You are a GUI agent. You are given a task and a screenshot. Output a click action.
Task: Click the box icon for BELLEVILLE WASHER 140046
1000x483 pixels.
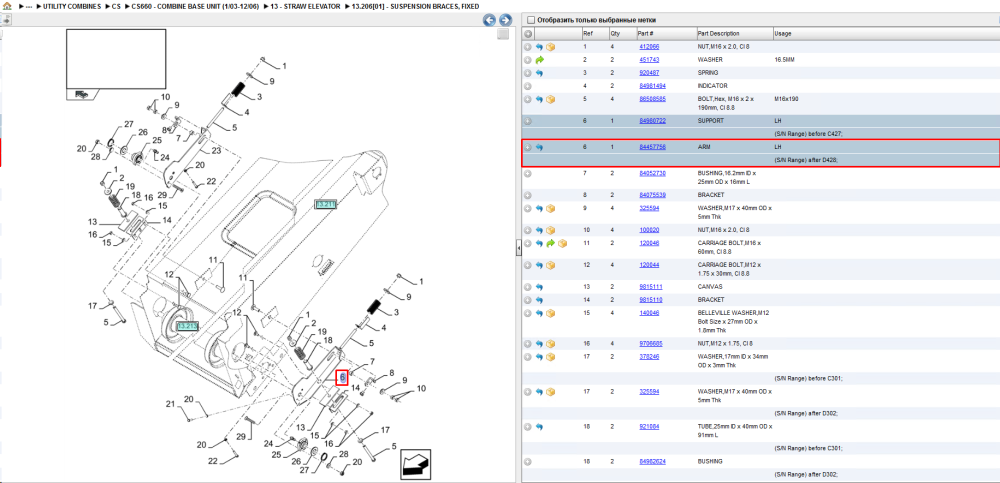(x=550, y=313)
